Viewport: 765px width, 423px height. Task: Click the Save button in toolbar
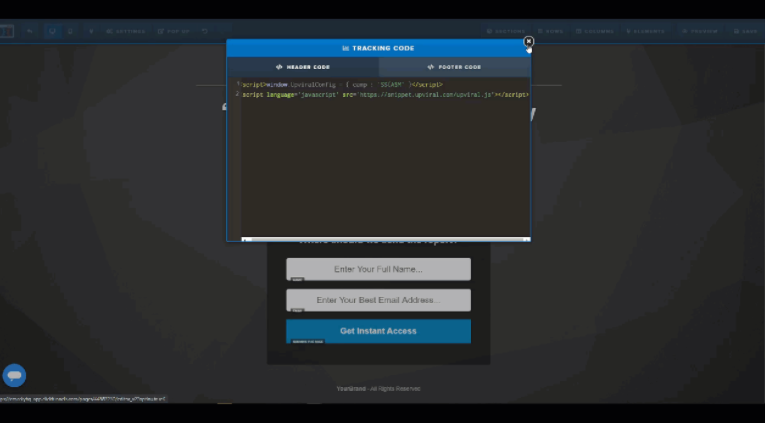pos(746,31)
